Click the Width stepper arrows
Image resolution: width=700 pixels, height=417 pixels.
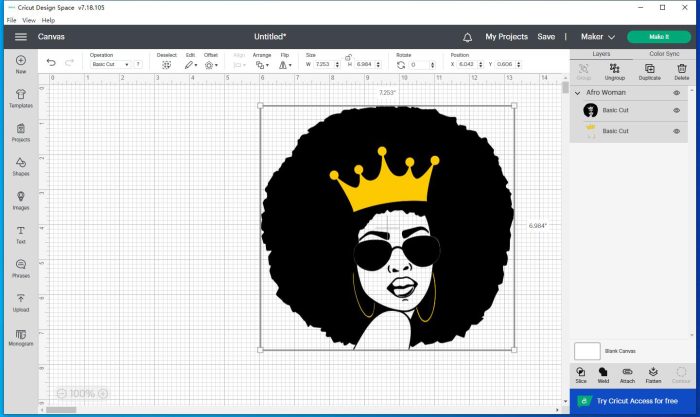point(338,64)
